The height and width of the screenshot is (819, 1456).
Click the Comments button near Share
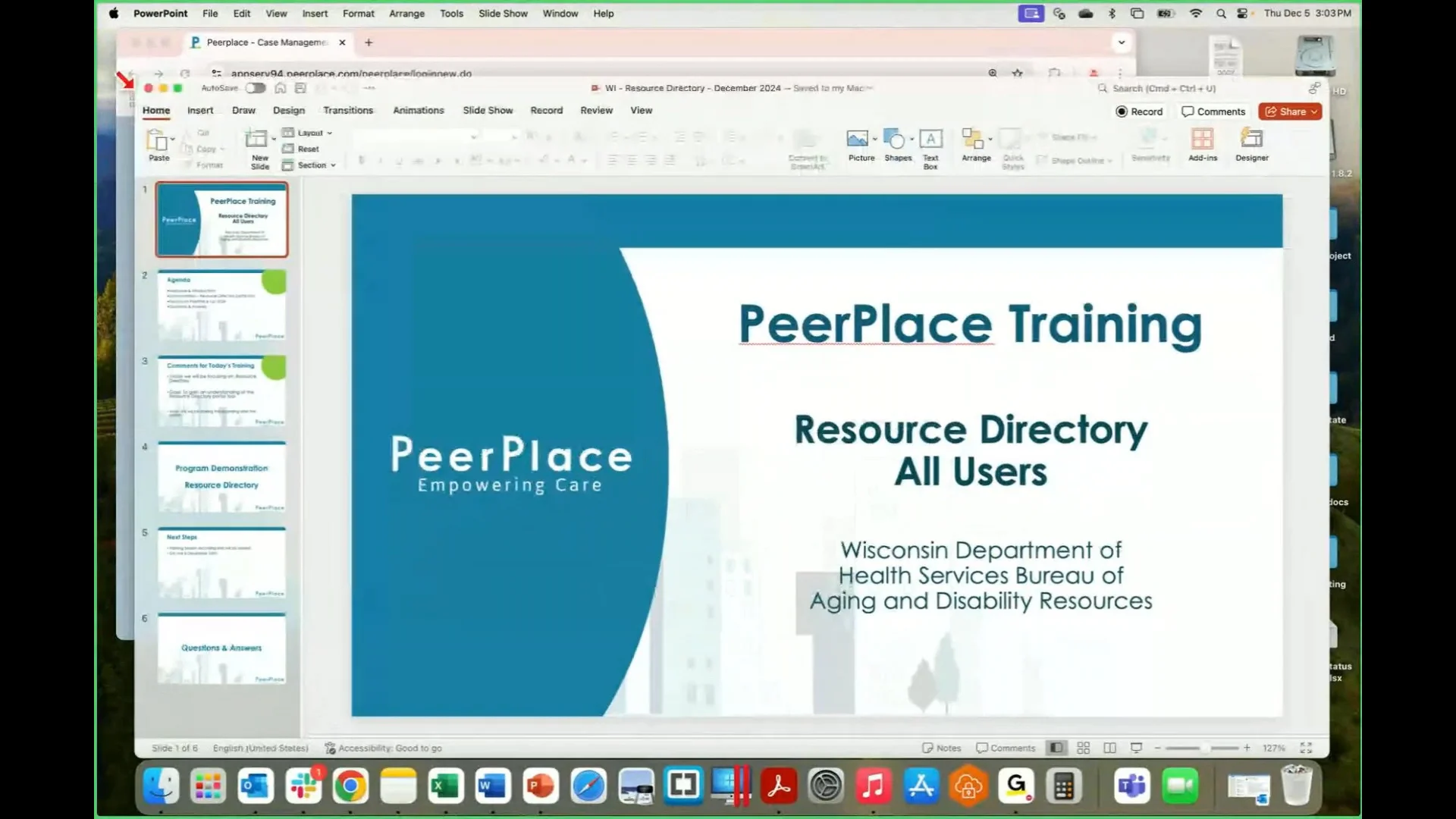[1213, 111]
